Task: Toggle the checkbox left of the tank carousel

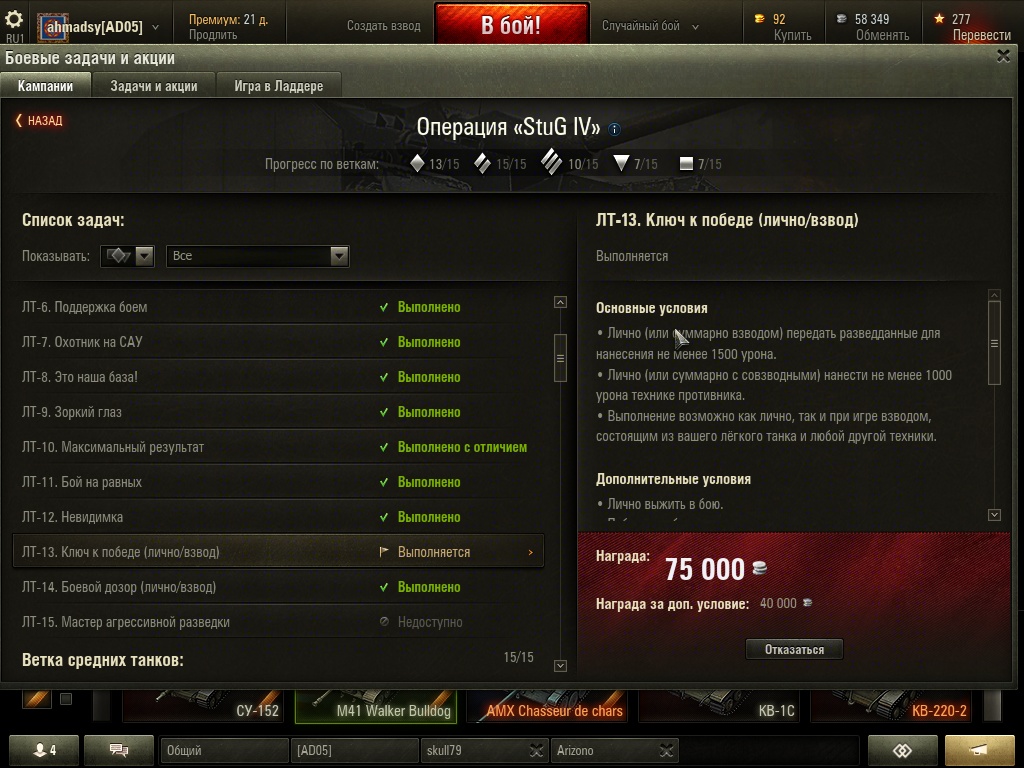Action: [x=66, y=699]
